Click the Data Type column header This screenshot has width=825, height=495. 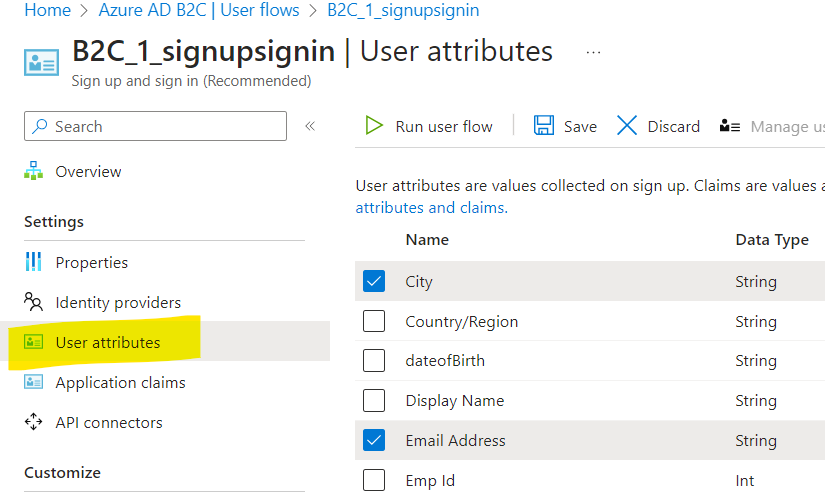coord(772,240)
